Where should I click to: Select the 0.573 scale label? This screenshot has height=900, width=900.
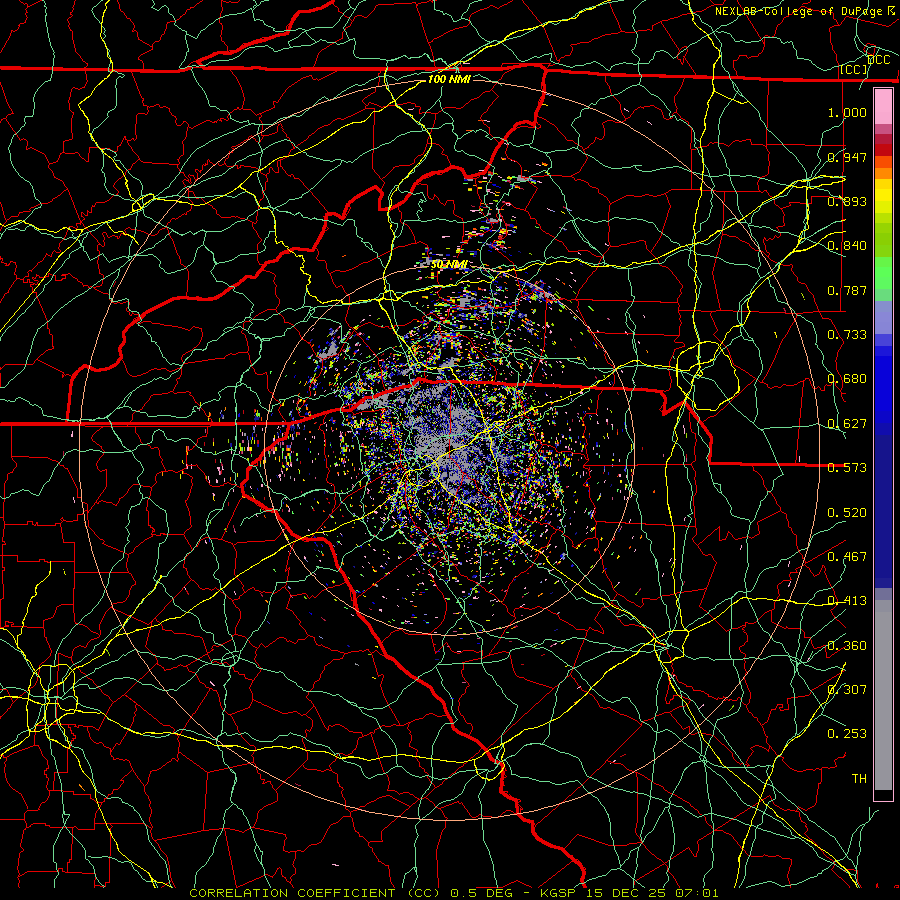[x=847, y=467]
